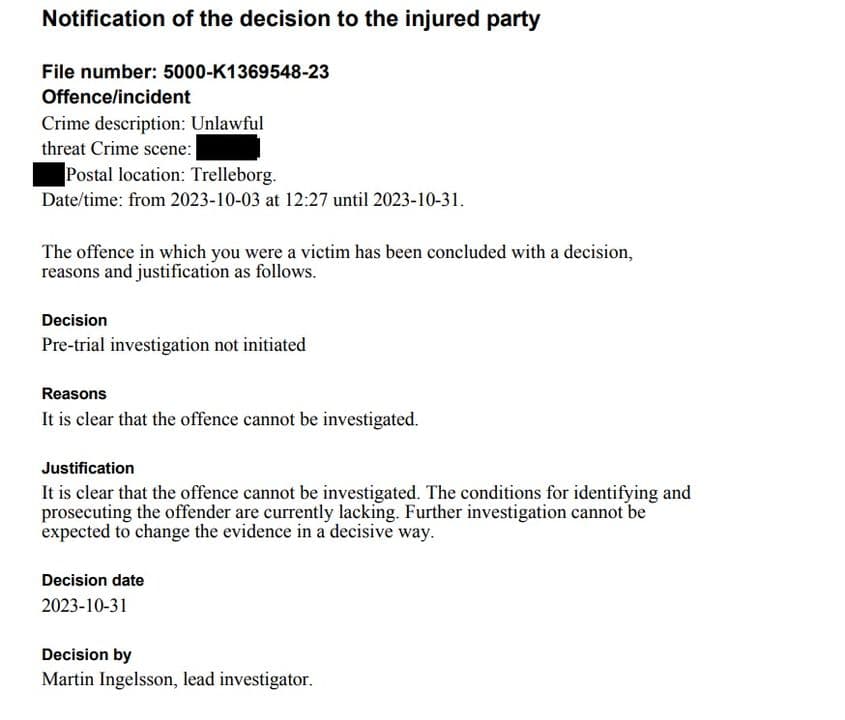Click the line 'prosecuting the offender are currently lacking'
Viewport: 845px width, 720px height.
coord(343,513)
